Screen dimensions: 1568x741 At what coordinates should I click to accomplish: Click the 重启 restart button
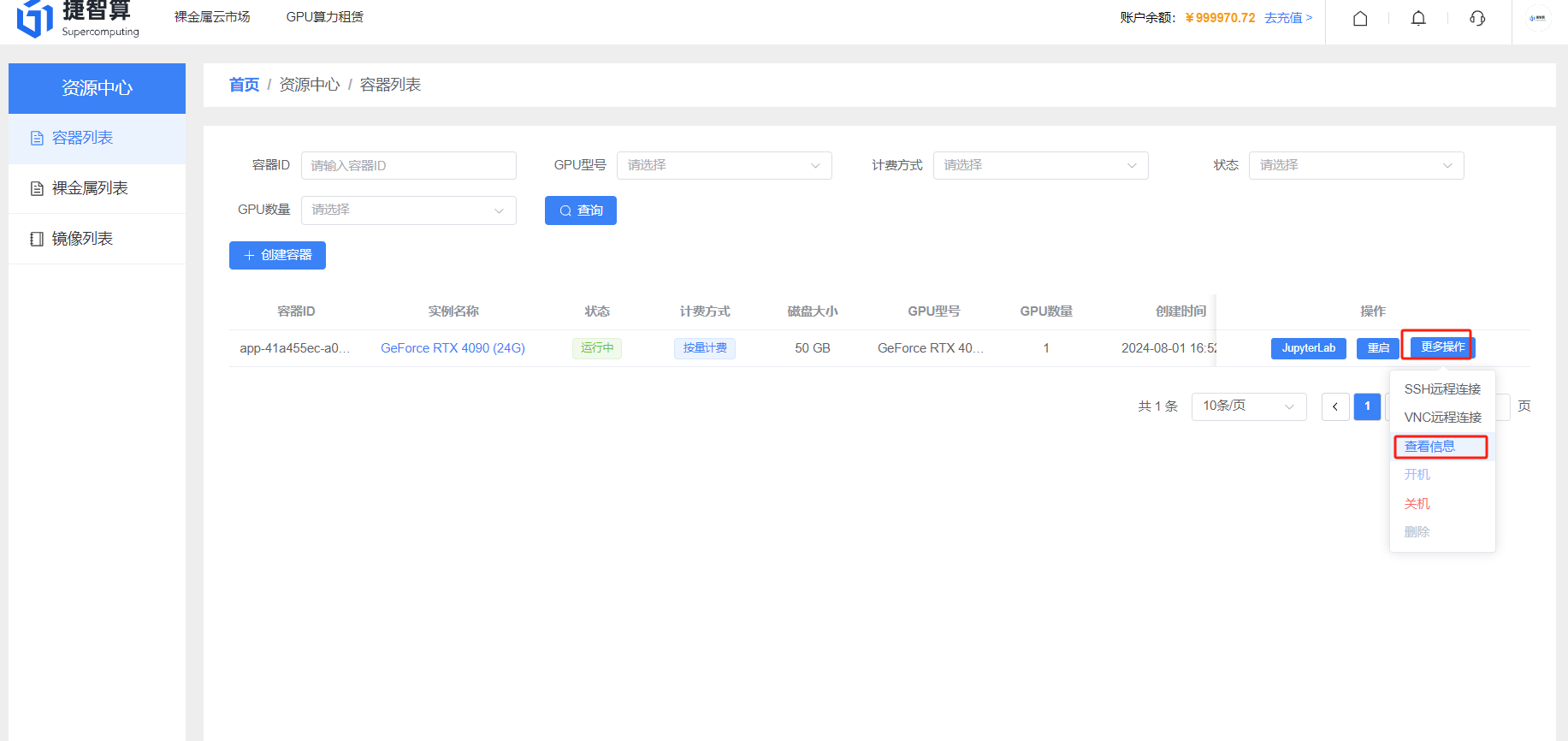(x=1378, y=348)
